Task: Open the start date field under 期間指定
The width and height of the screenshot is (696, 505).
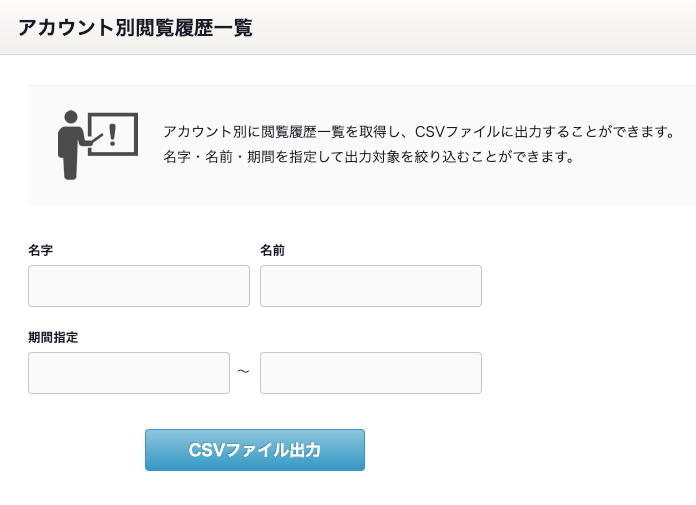Action: [x=129, y=373]
